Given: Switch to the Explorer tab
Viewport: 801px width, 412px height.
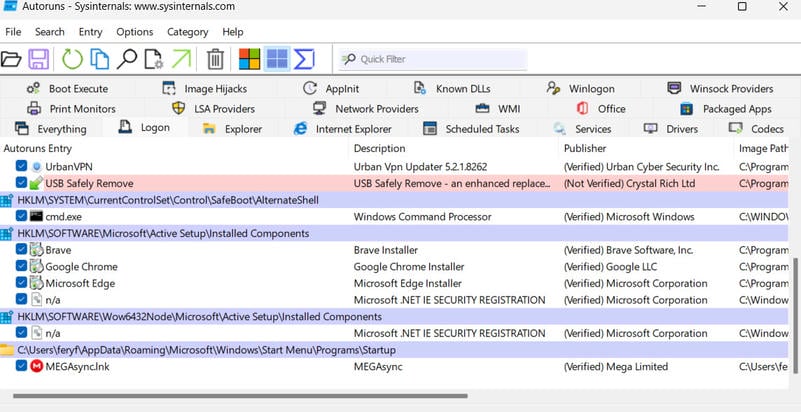Looking at the screenshot, I should tap(233, 129).
